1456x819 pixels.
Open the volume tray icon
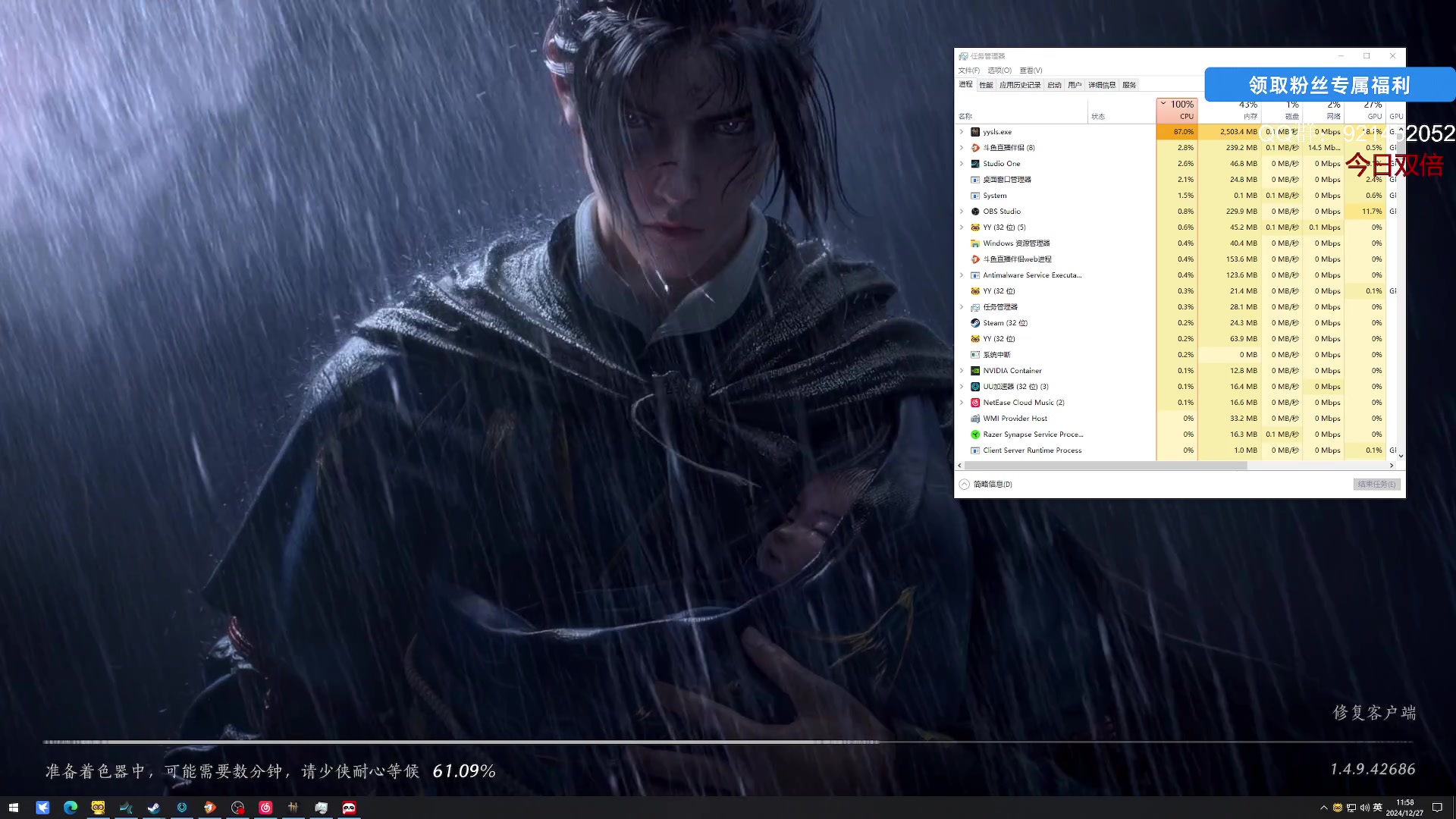click(1364, 808)
